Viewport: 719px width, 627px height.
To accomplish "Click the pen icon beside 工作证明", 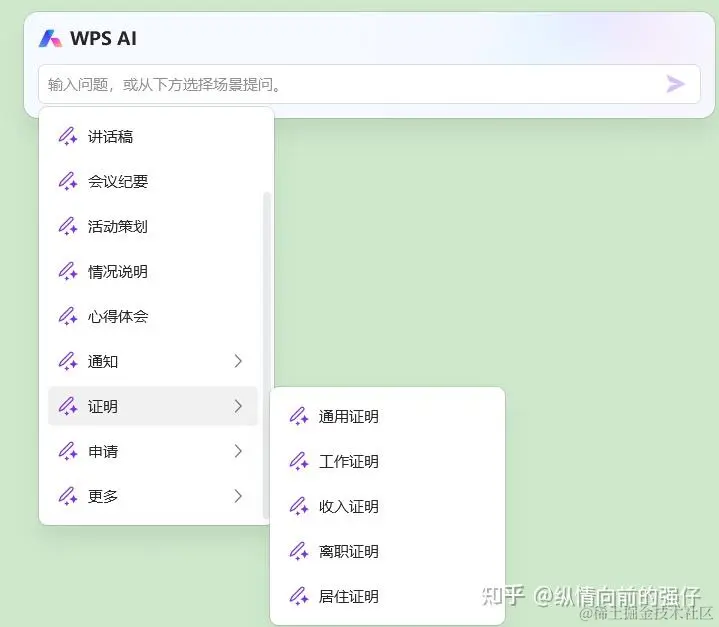I will (x=299, y=461).
